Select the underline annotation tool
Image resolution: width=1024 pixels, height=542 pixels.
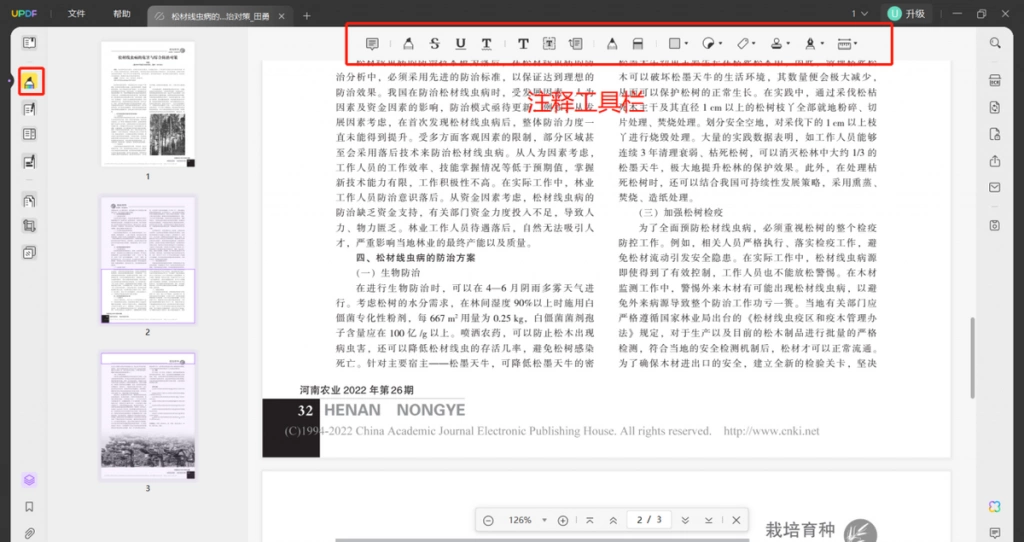tap(460, 44)
